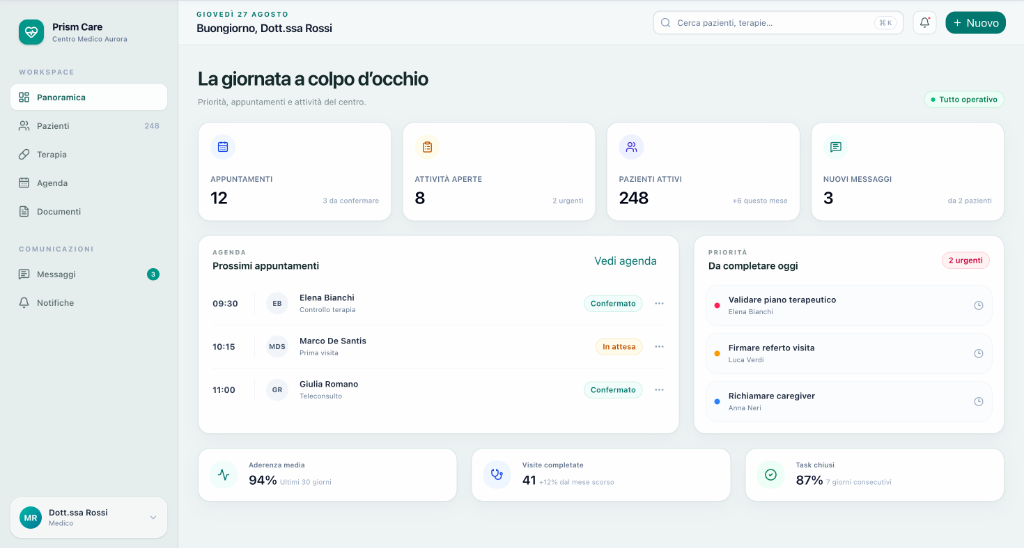Open the Firmare referto visita task
Screen dimensions: 1024x548
[848, 353]
